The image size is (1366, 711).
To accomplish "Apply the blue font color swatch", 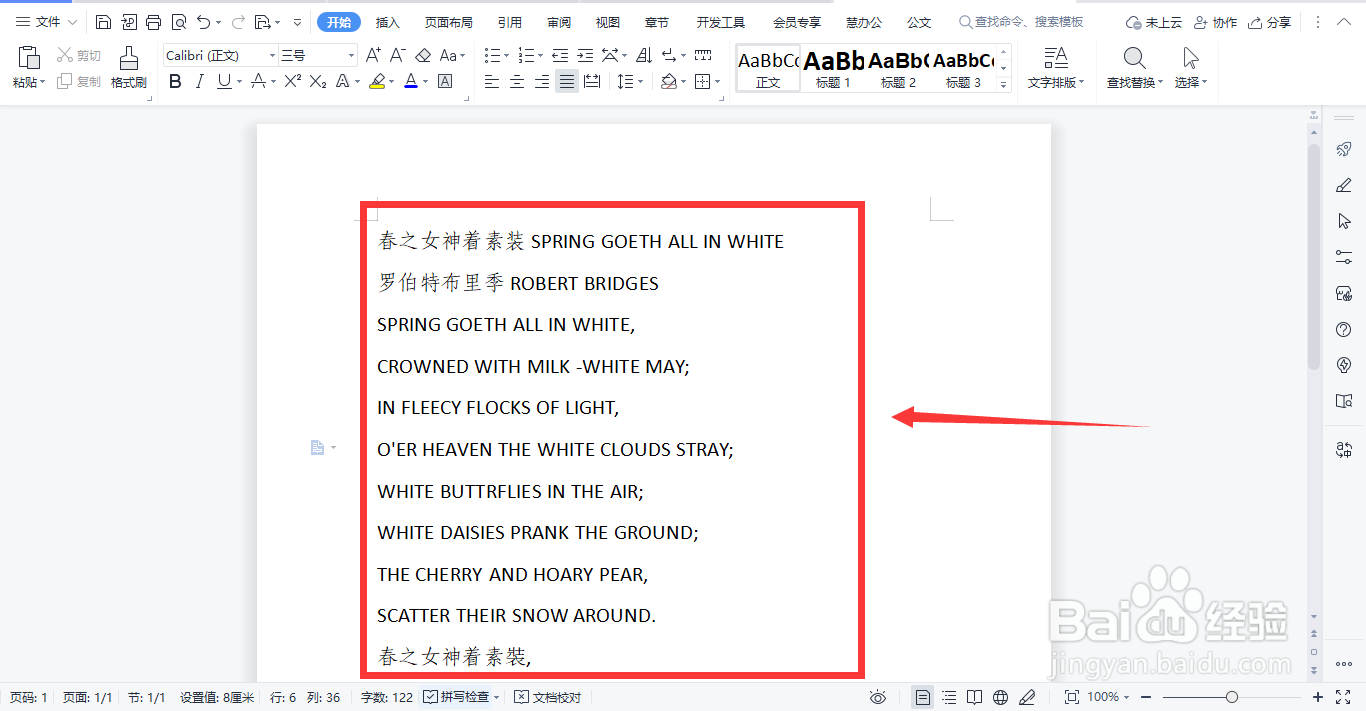I will 410,81.
